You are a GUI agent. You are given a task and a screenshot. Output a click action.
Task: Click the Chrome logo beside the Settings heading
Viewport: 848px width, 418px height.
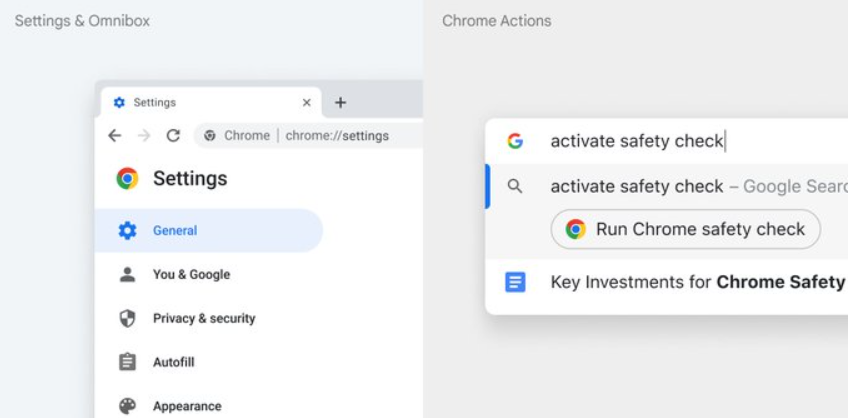tap(127, 179)
